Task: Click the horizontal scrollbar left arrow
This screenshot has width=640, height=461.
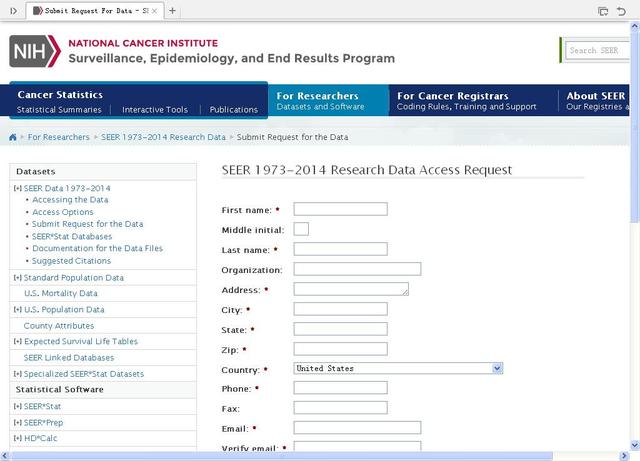Action: 4,456
